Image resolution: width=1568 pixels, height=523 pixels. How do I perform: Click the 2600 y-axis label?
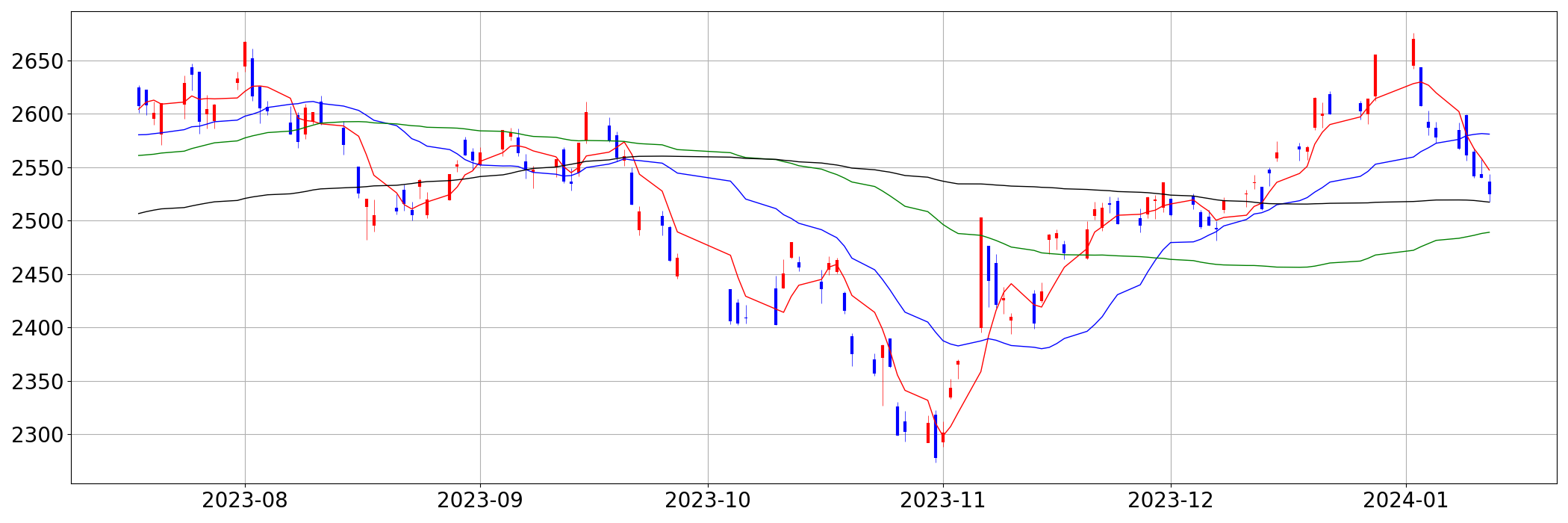tap(37, 114)
